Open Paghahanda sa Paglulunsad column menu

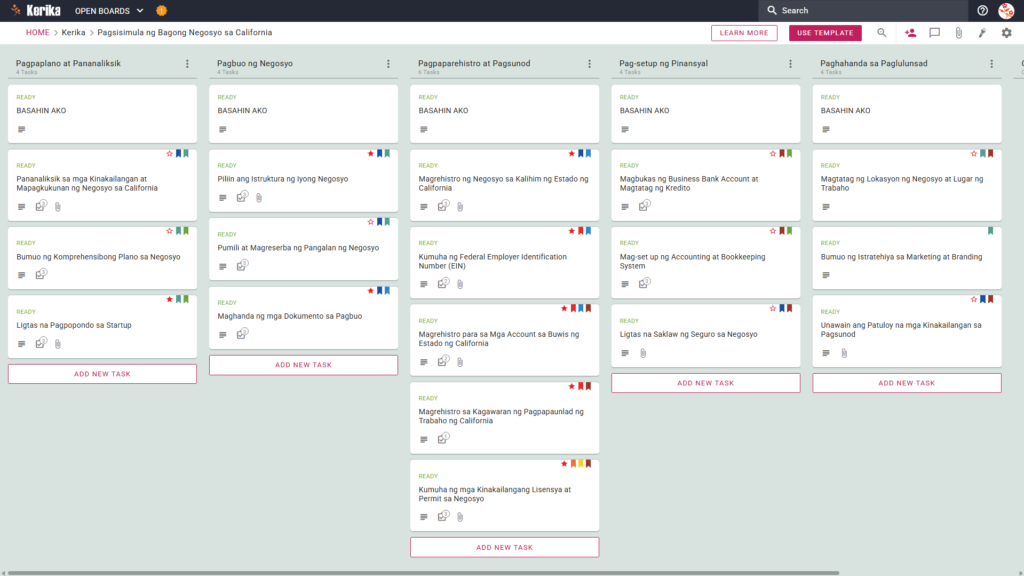tap(992, 64)
